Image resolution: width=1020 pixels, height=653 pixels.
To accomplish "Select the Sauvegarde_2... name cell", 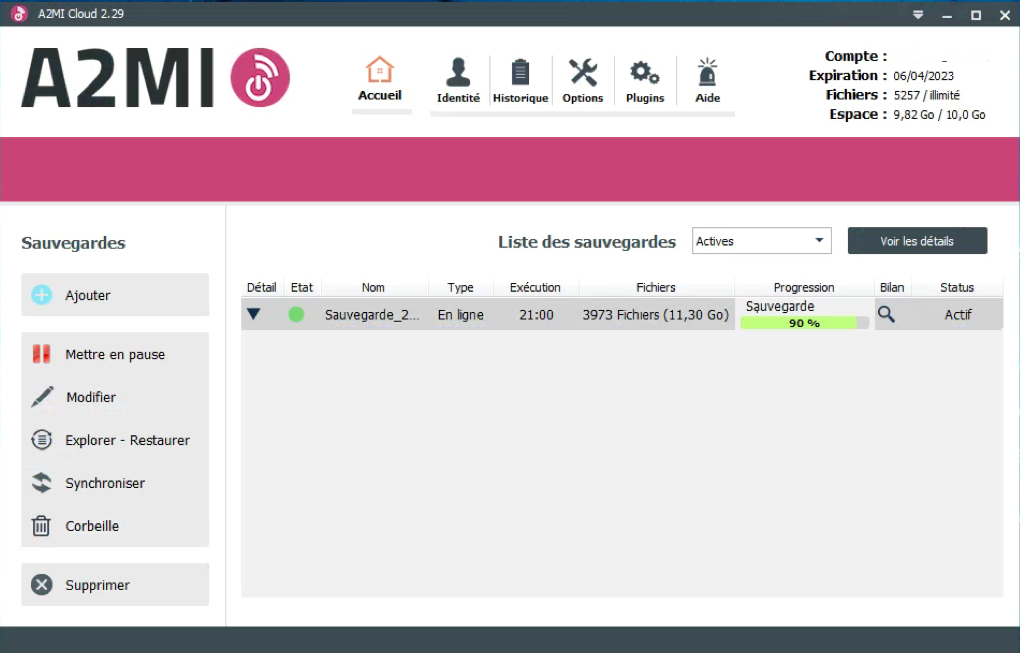I will point(372,315).
